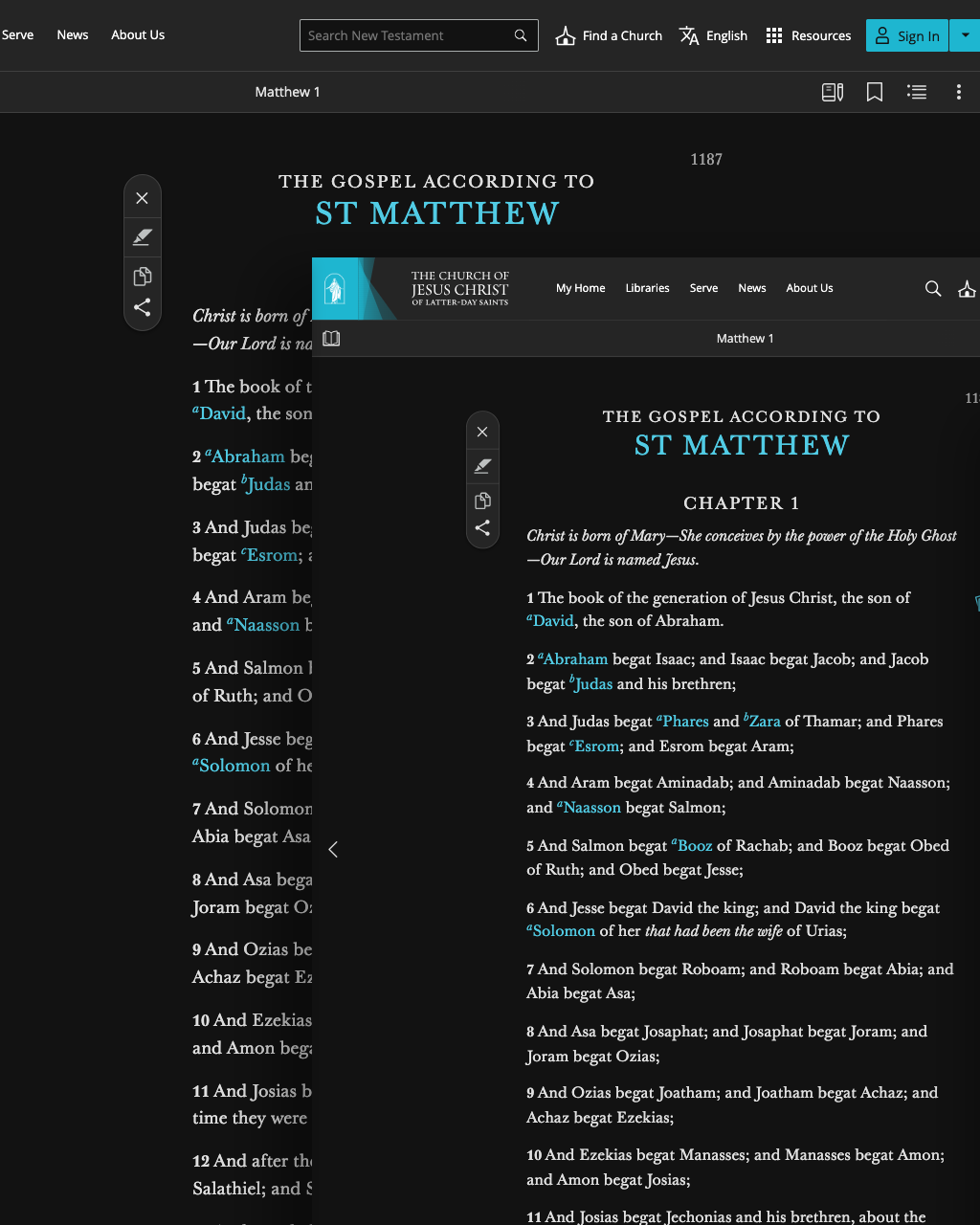This screenshot has width=980, height=1225.
Task: Select the highlight marker tool in the front window
Action: tap(482, 466)
